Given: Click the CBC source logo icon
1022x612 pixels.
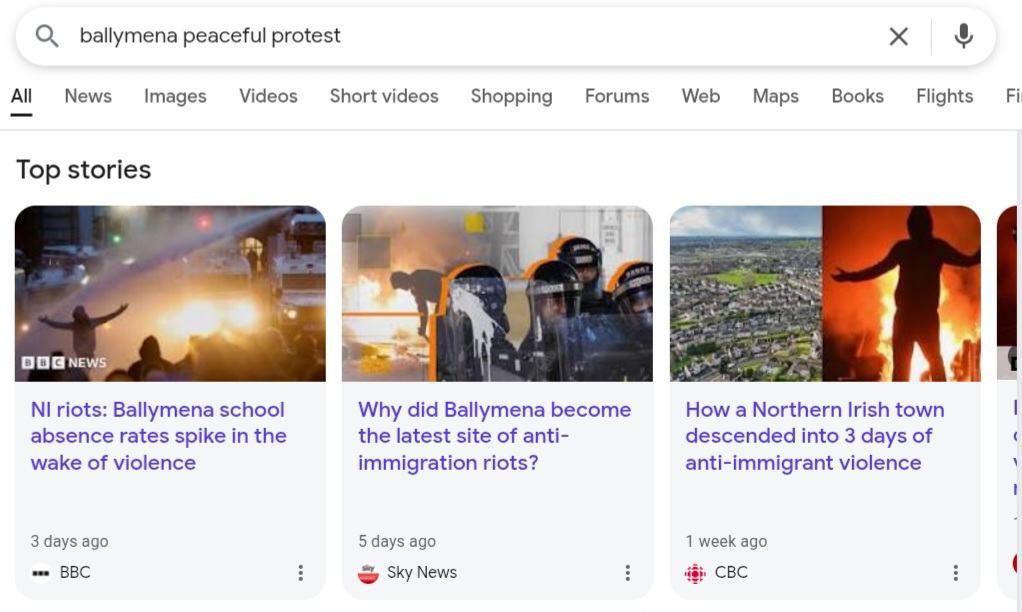Looking at the screenshot, I should click(695, 573).
